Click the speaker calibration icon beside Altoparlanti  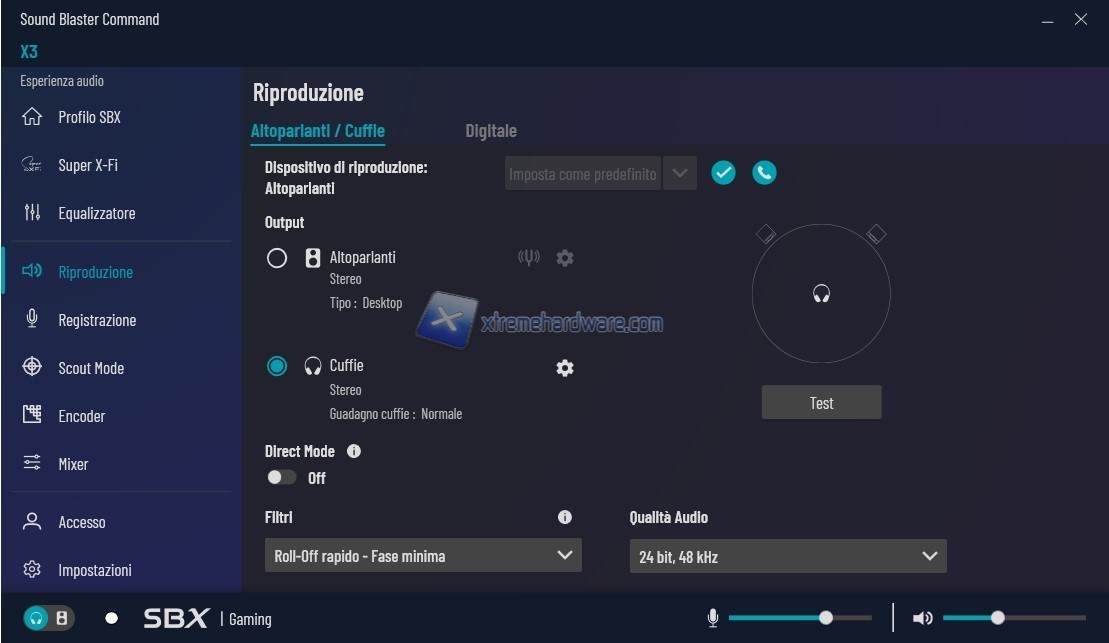click(528, 258)
